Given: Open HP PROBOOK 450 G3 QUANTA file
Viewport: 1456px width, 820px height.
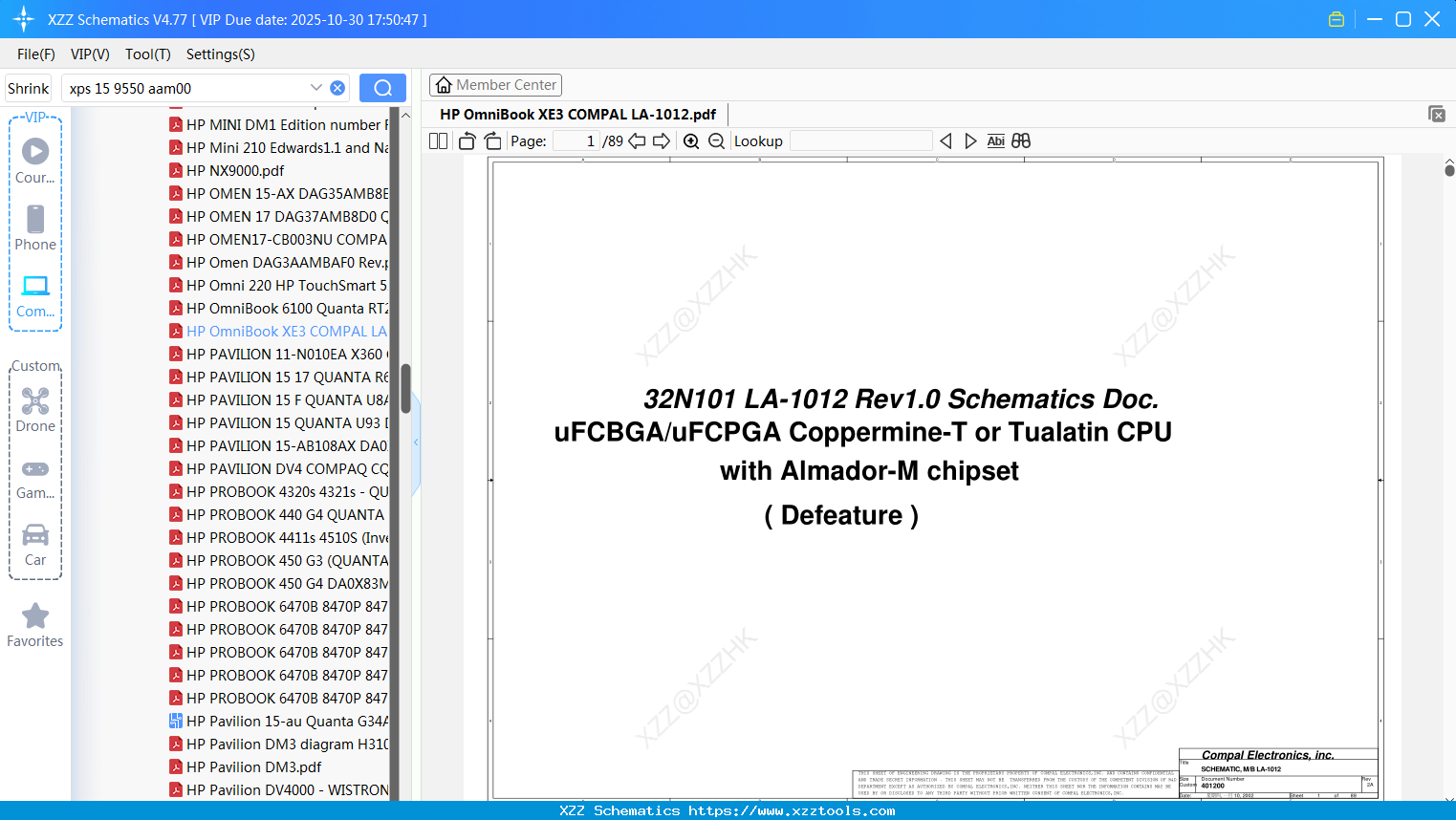Looking at the screenshot, I should pos(279,560).
